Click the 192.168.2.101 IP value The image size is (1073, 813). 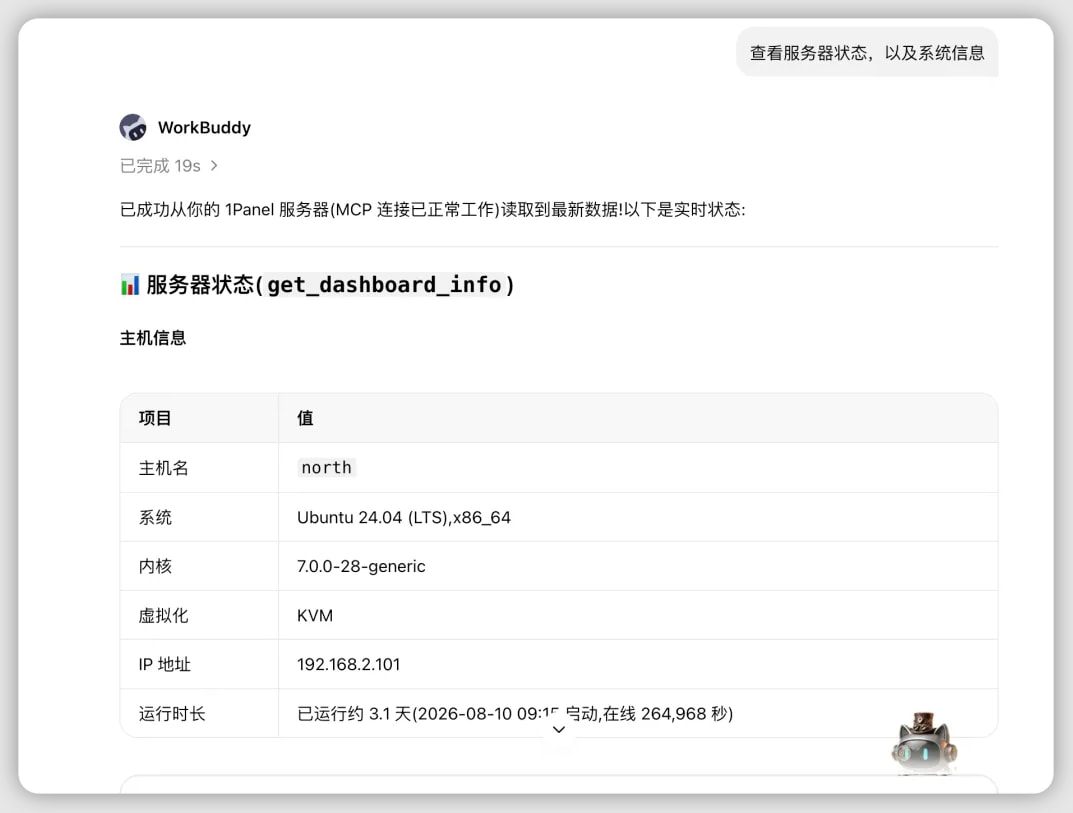pos(348,664)
